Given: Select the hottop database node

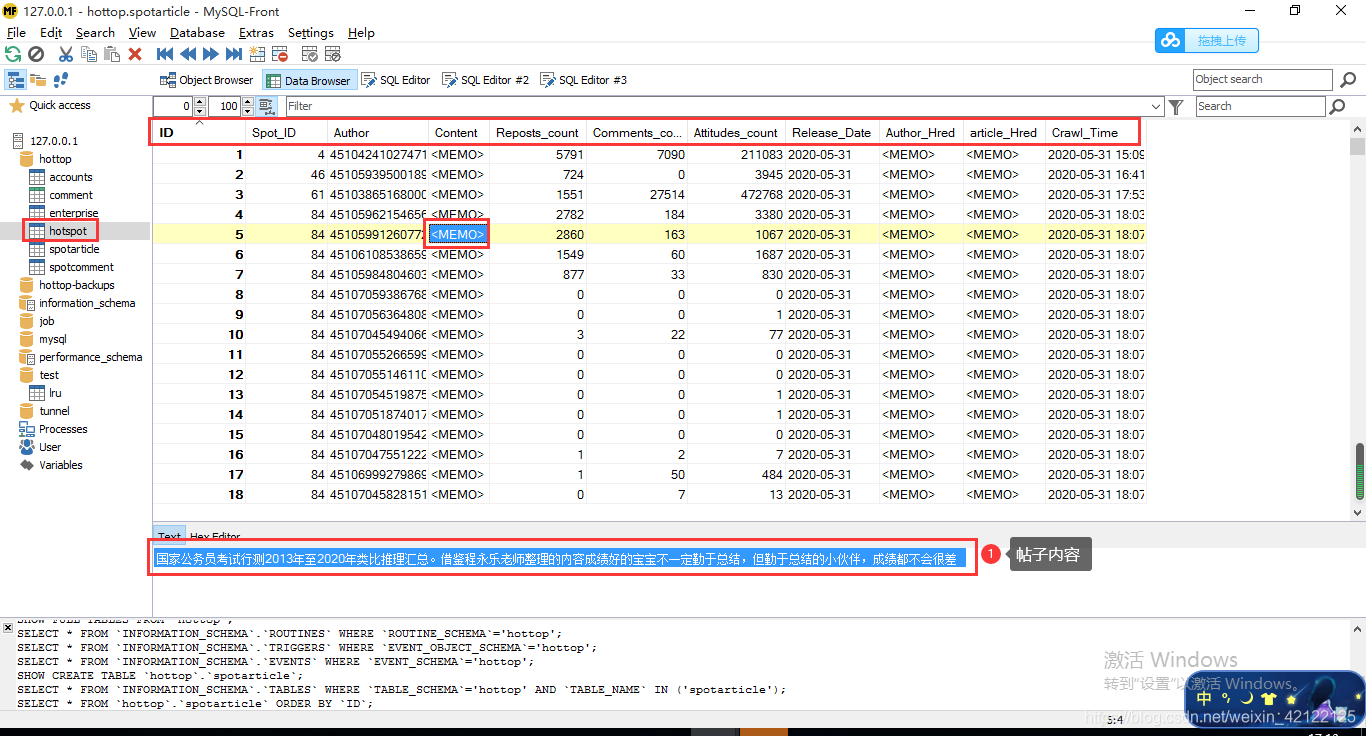Looking at the screenshot, I should coord(46,159).
